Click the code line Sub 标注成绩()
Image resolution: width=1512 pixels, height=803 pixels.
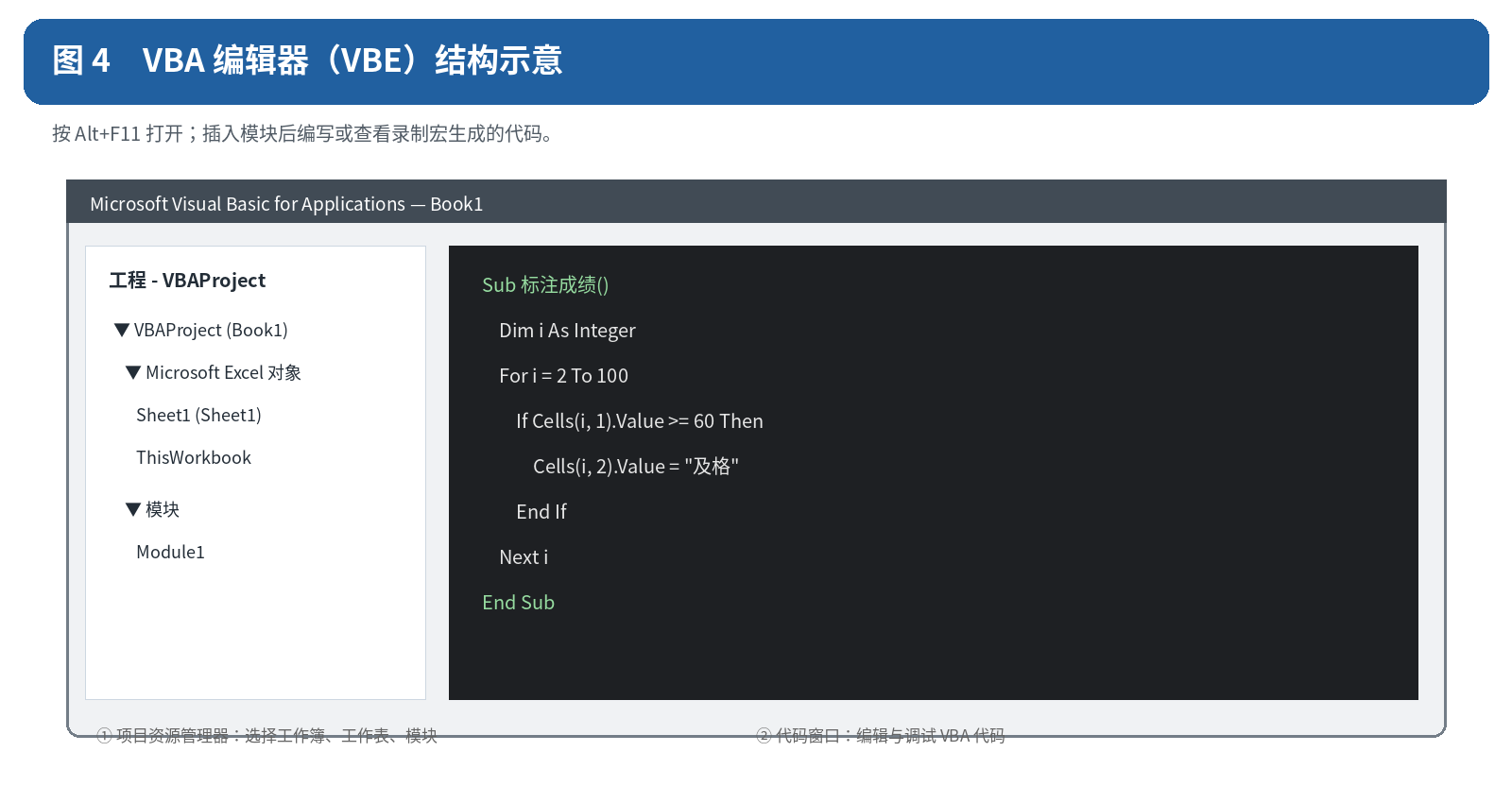point(545,284)
